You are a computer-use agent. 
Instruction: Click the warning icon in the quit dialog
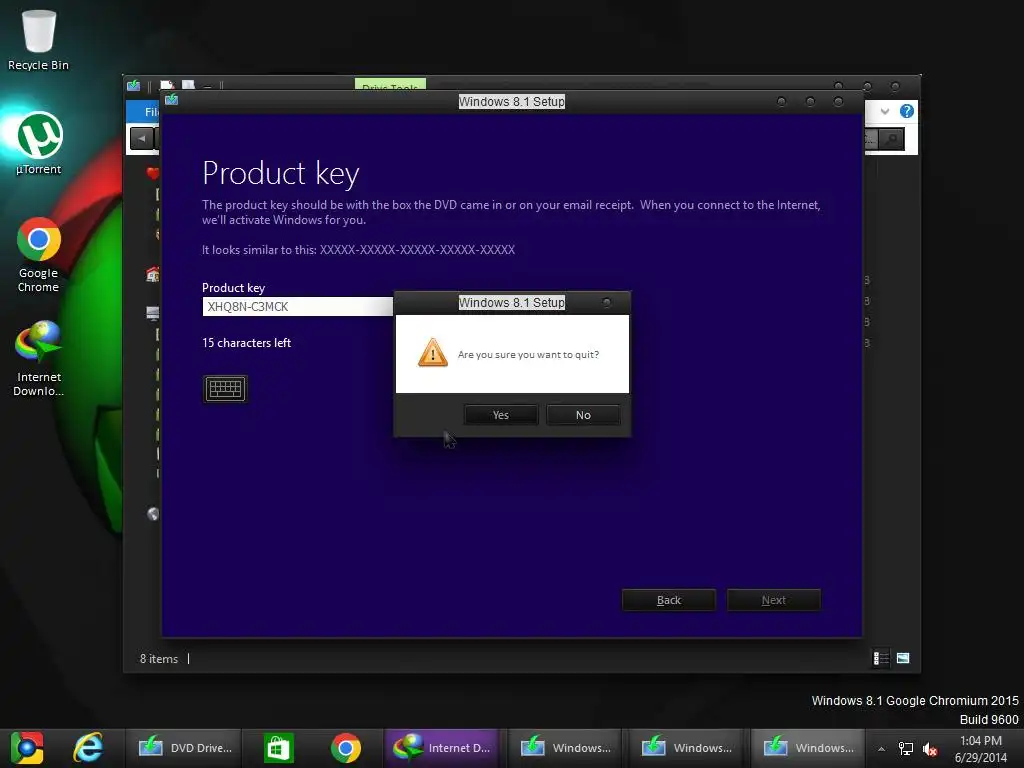(x=432, y=353)
